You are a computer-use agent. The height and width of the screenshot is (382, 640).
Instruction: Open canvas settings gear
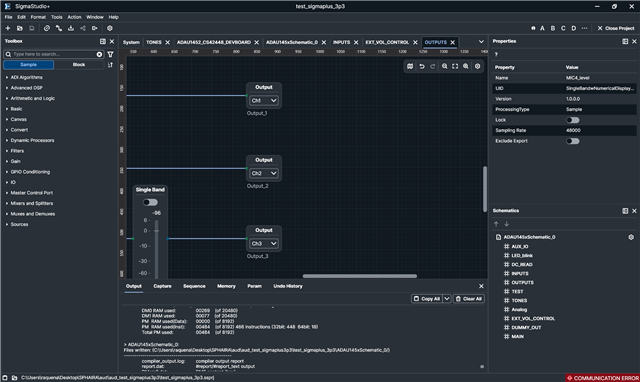click(x=478, y=66)
